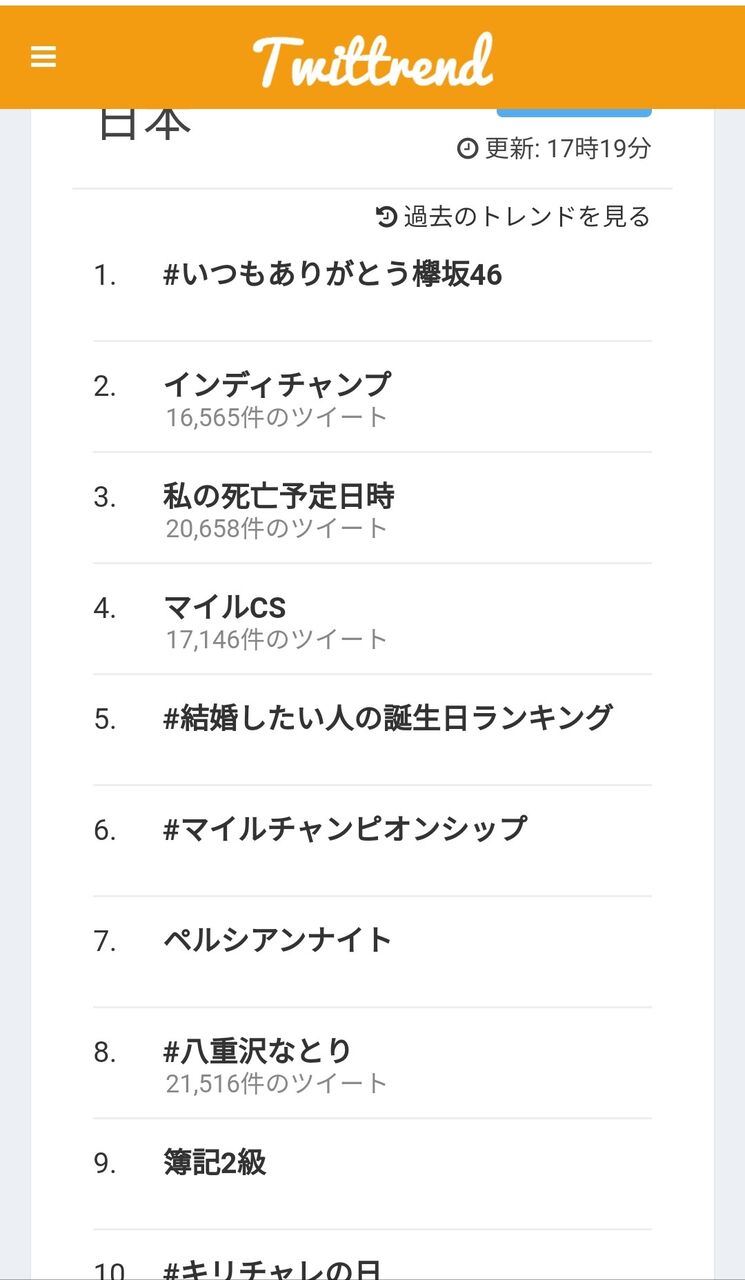Open 過去のトレンドを見る link
Screen dimensions: 745x1280
[526, 216]
